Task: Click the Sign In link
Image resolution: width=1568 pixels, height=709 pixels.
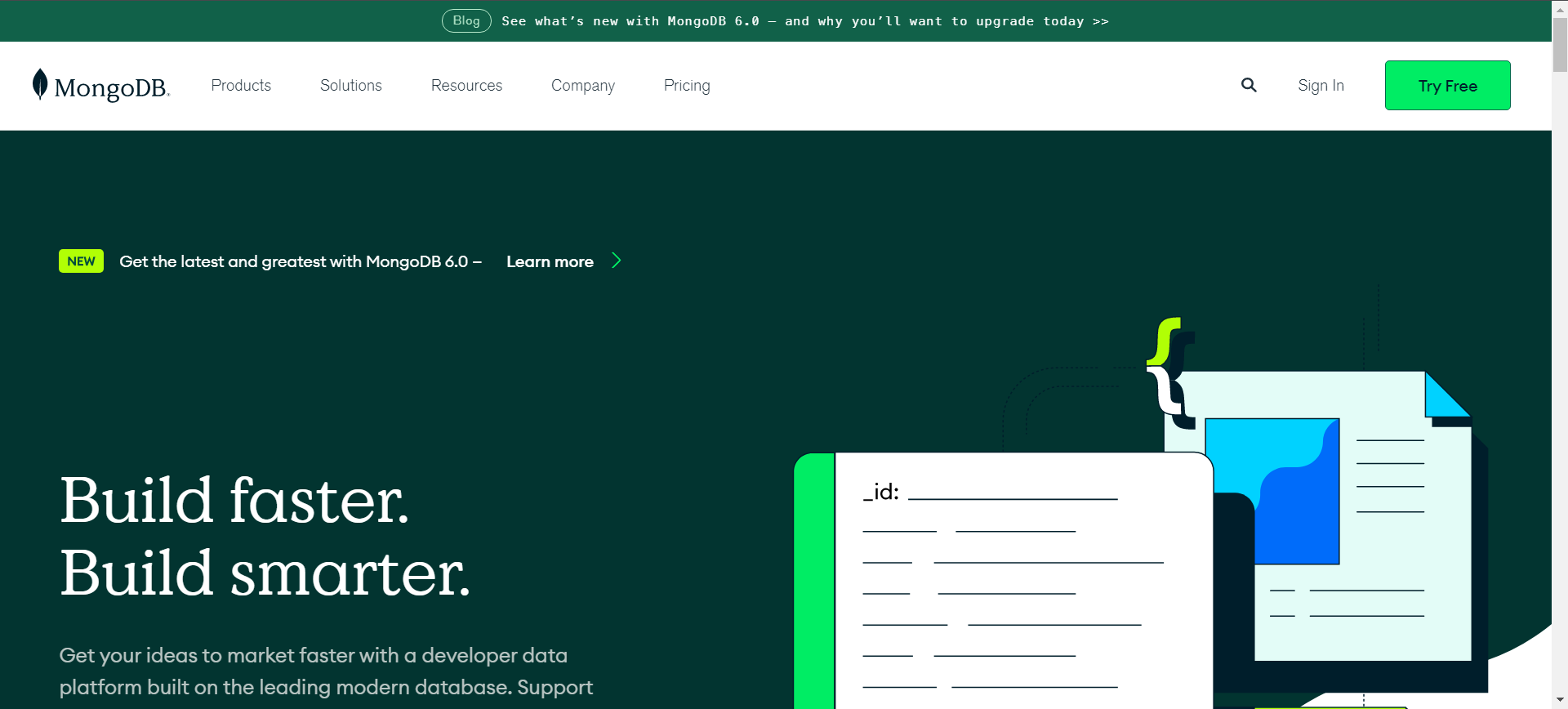Action: coord(1321,86)
